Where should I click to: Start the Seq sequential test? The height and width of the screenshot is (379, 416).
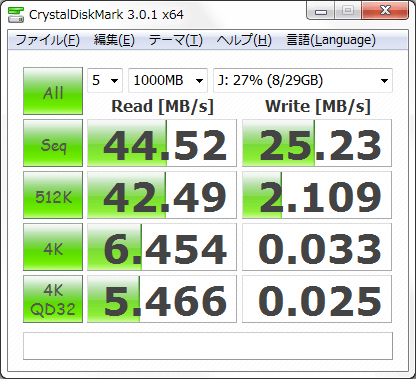click(53, 143)
